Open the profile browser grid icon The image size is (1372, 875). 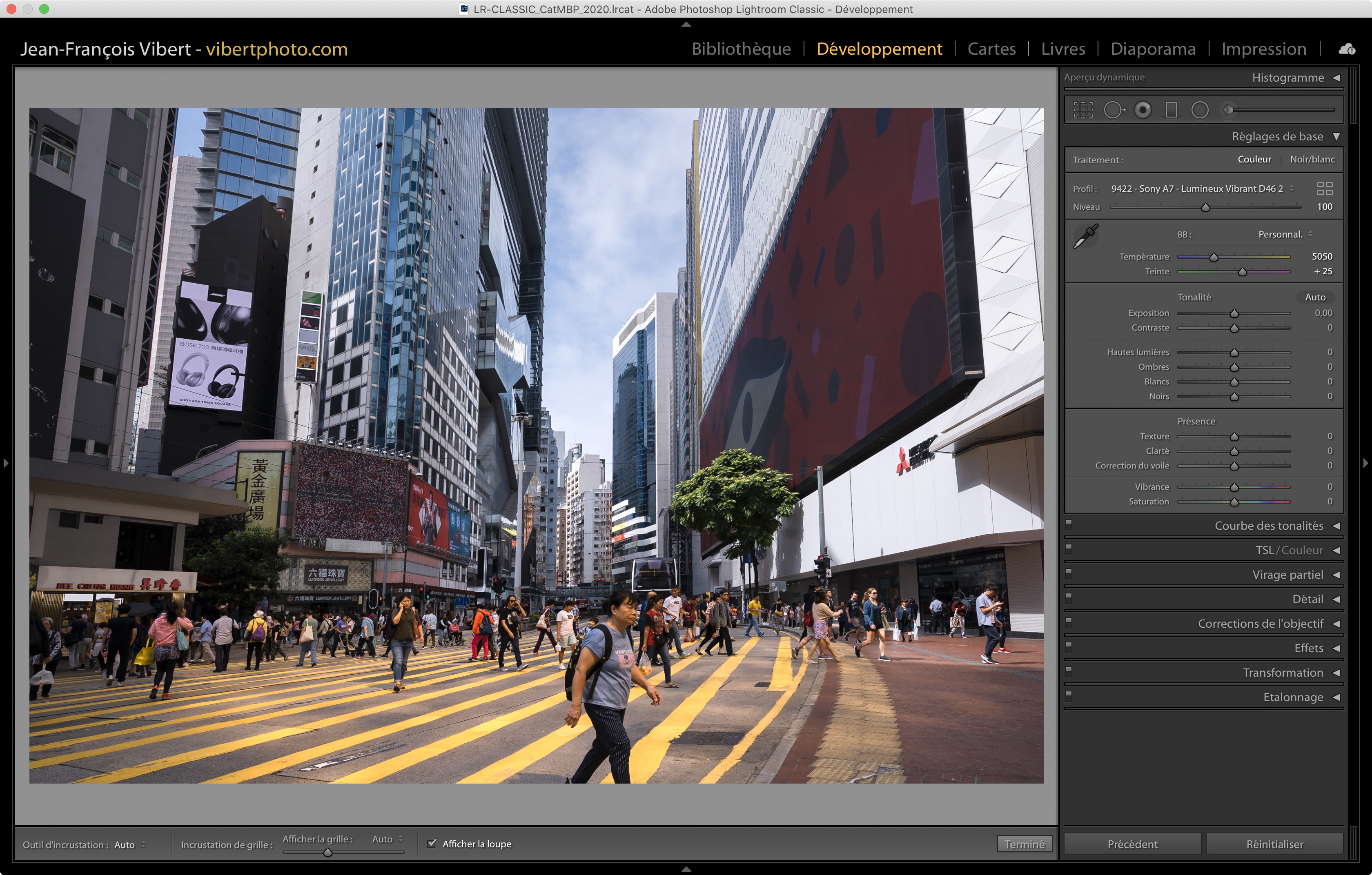pyautogui.click(x=1325, y=189)
